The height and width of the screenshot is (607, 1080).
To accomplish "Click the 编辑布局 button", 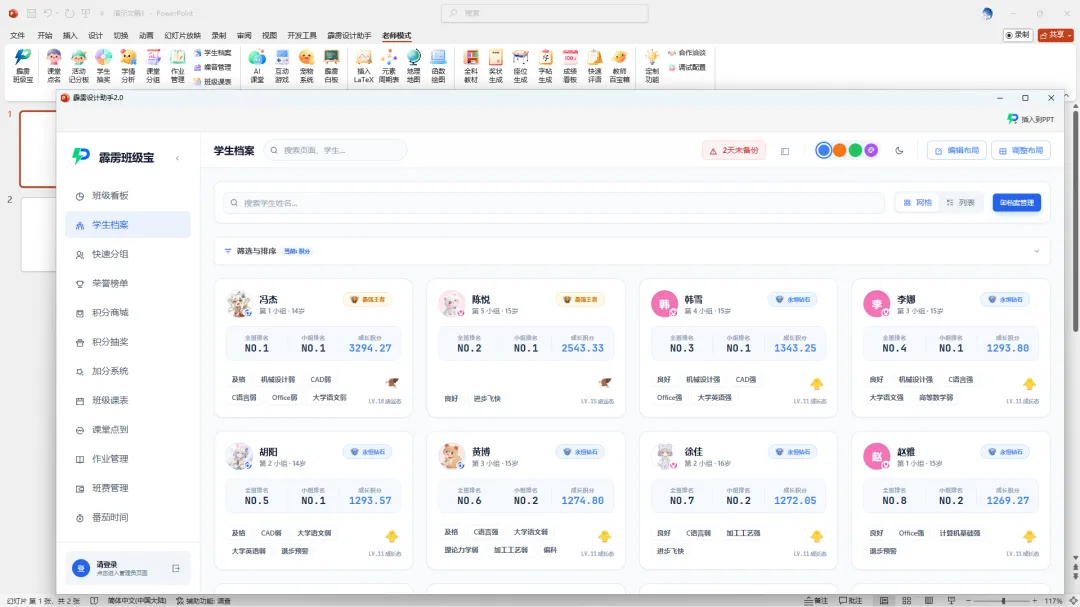I will (x=957, y=150).
